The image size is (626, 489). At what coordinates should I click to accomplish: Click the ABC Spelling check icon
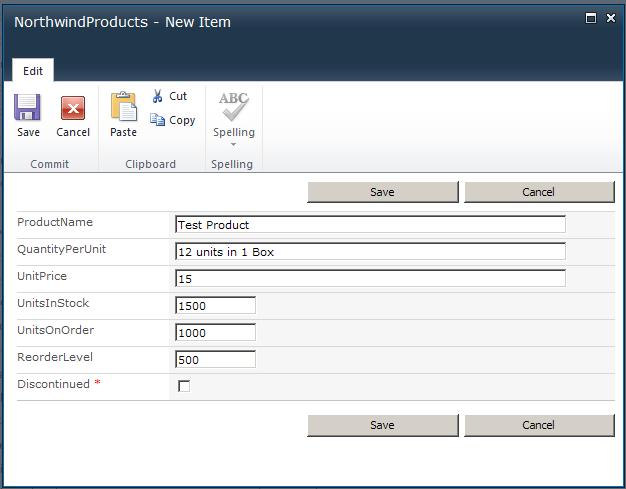pos(234,106)
